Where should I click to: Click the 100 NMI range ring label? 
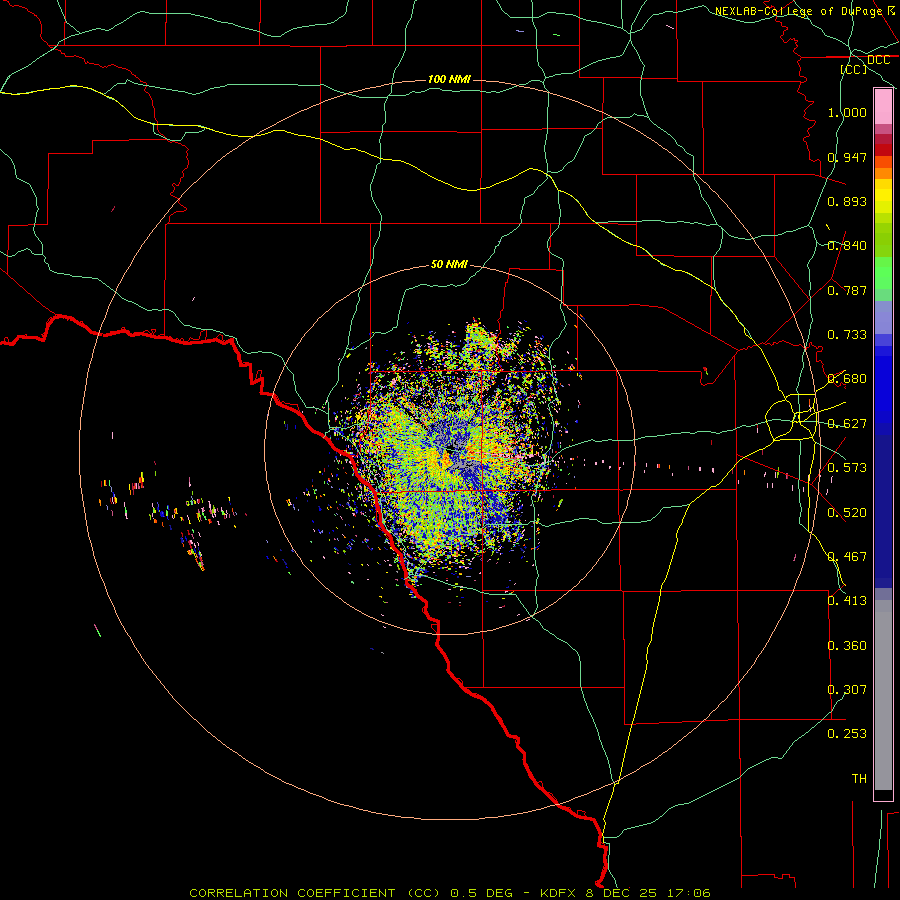[449, 79]
